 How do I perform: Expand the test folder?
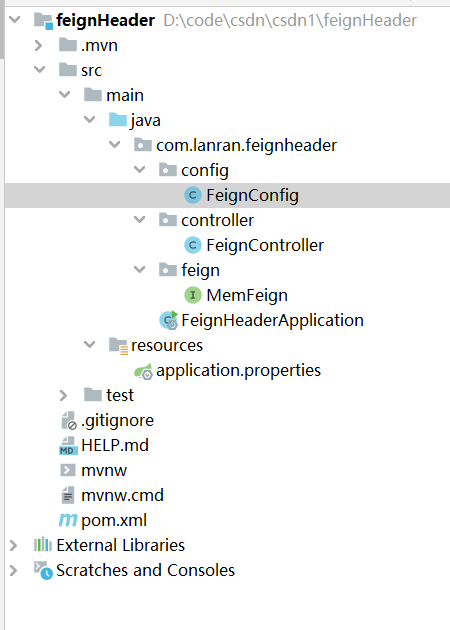[63, 395]
